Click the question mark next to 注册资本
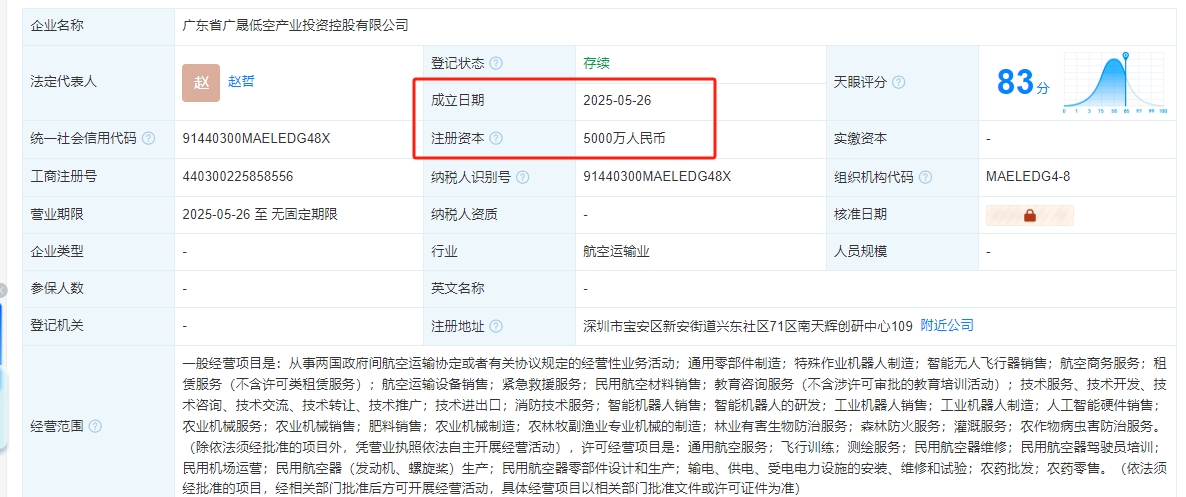Image resolution: width=1186 pixels, height=497 pixels. [x=496, y=139]
